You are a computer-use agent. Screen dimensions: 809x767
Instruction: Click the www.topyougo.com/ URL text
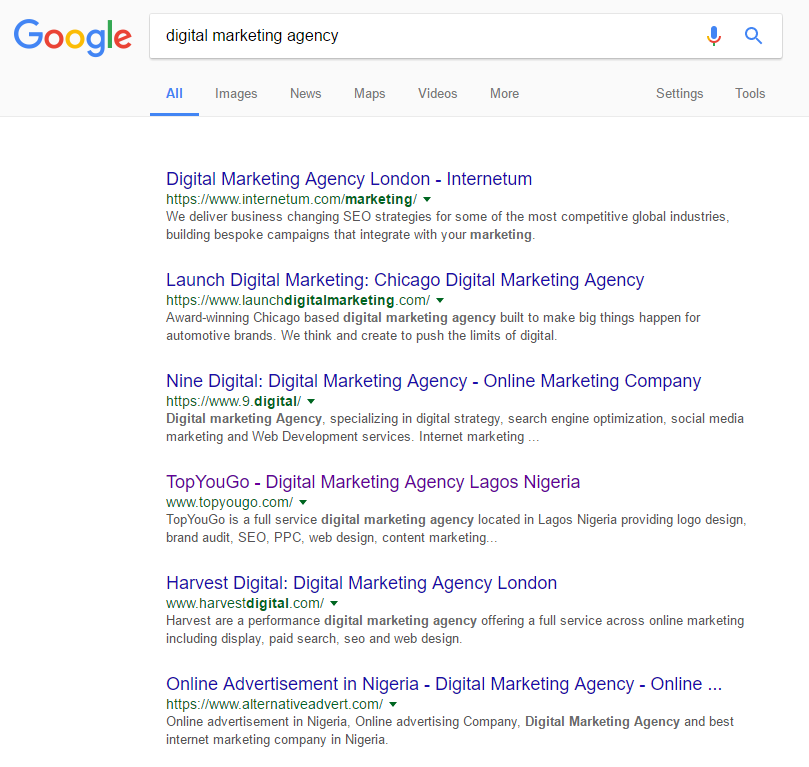(230, 502)
